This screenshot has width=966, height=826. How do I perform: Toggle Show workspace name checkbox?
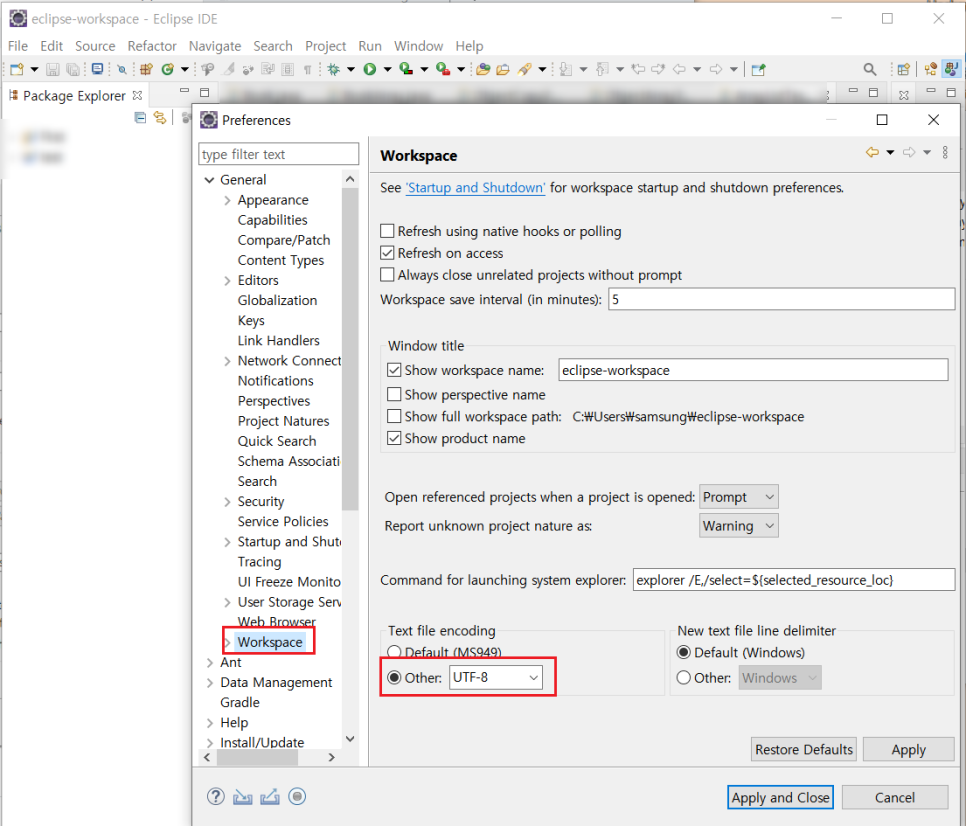394,370
